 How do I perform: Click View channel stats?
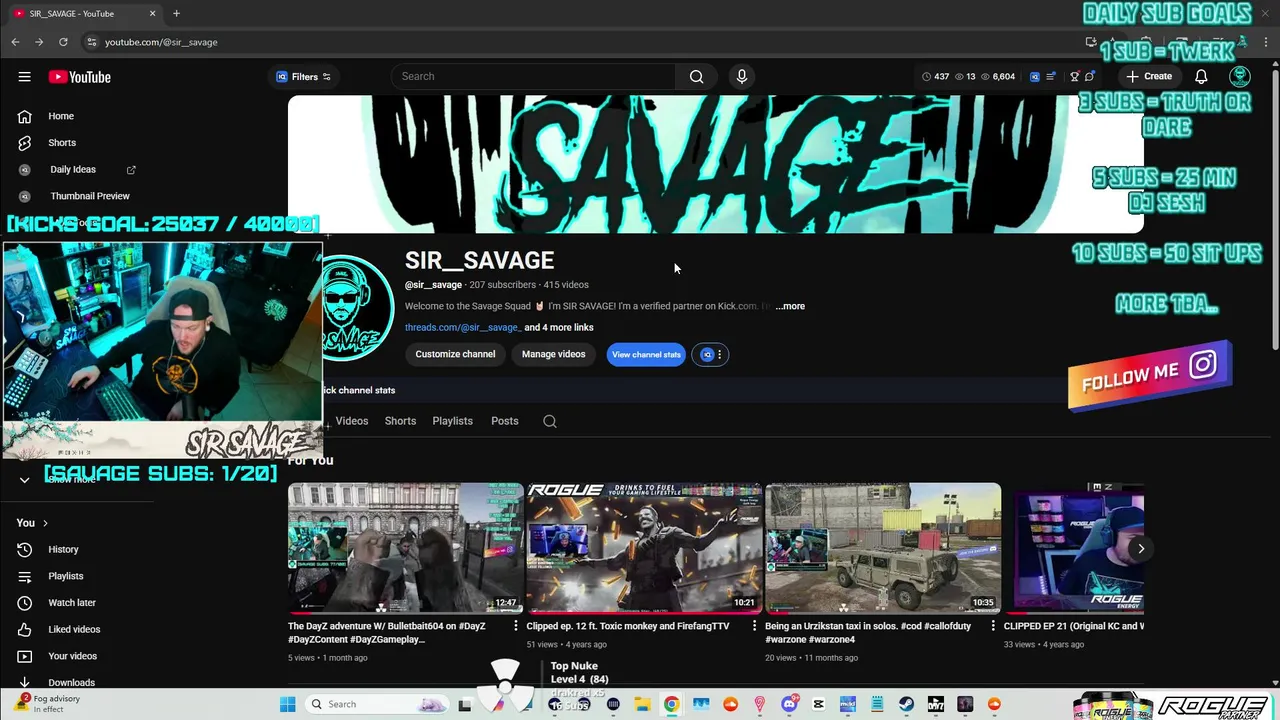pos(646,354)
